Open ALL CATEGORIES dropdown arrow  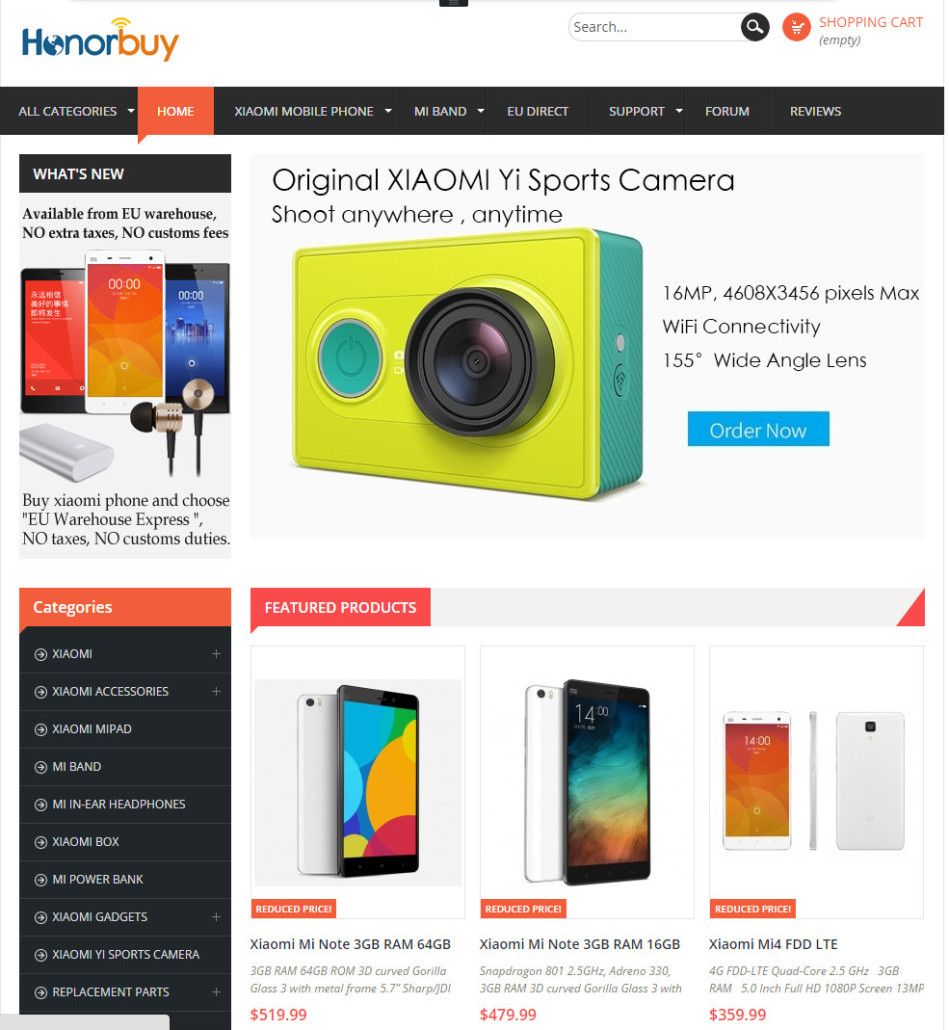tap(131, 111)
